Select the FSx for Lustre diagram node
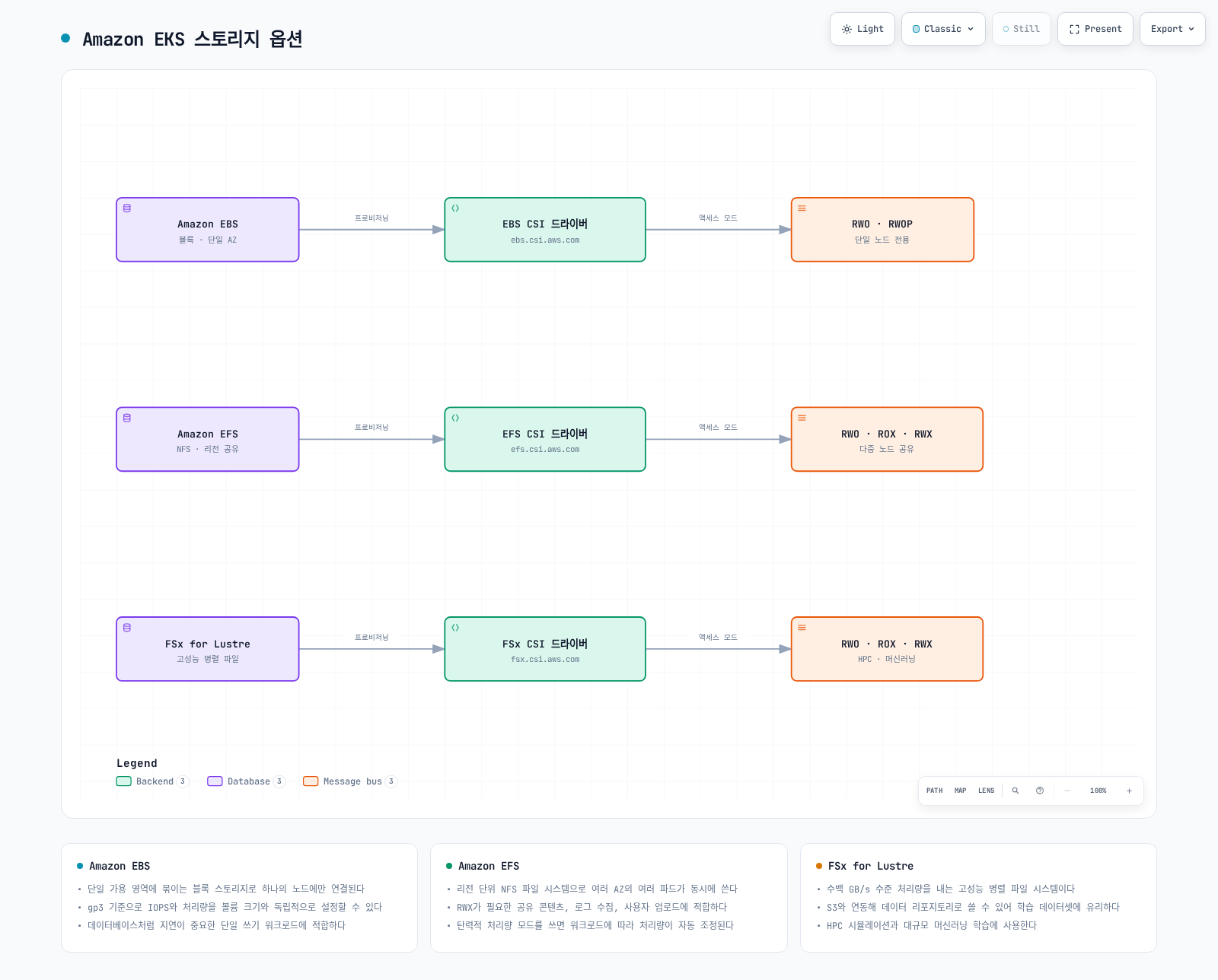This screenshot has width=1218, height=980. click(208, 649)
